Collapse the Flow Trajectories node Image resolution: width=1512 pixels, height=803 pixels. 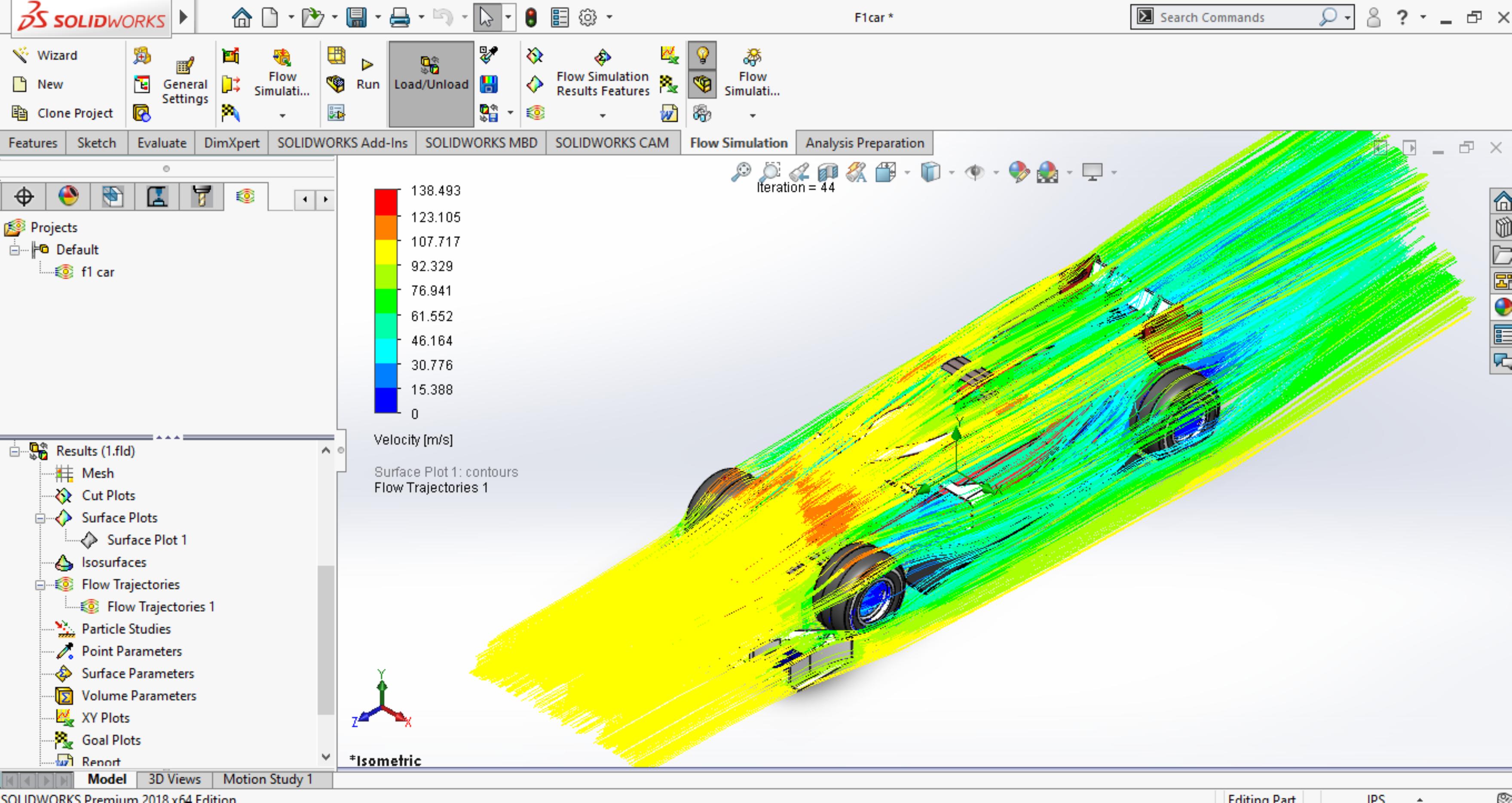tap(40, 585)
